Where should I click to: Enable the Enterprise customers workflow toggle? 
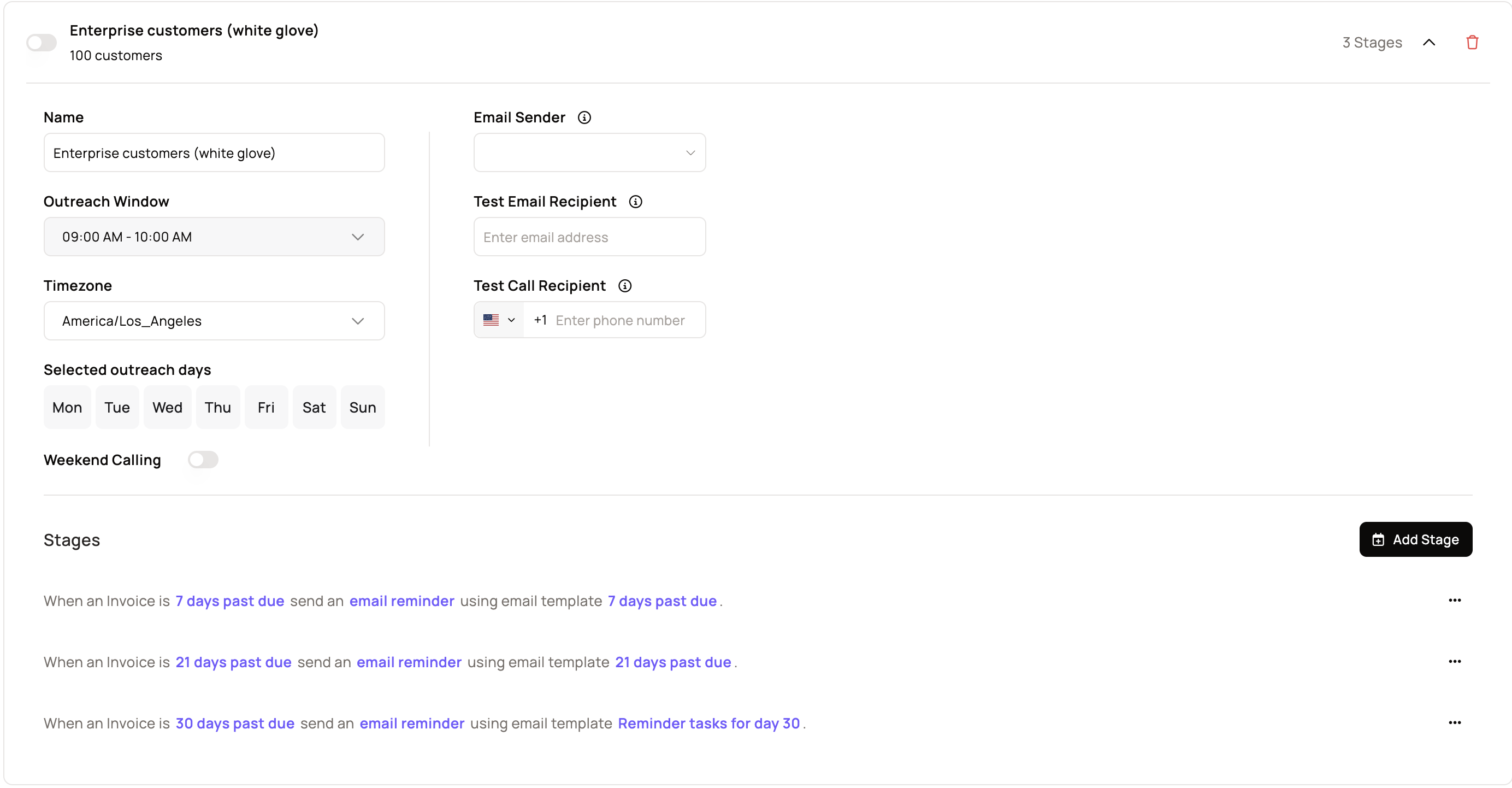pos(41,42)
